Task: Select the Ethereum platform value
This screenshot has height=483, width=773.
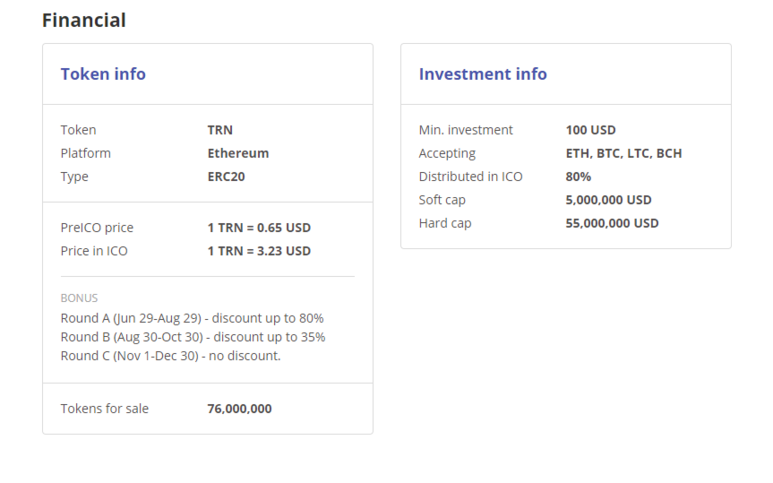Action: 238,153
